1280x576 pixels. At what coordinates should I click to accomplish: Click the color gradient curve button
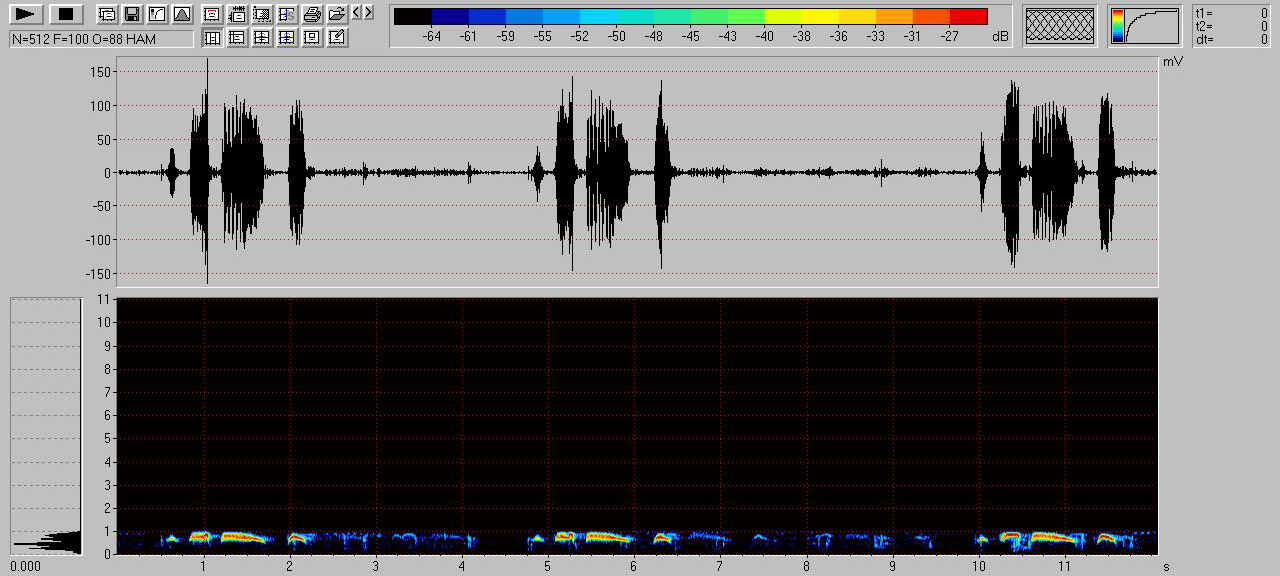(1144, 26)
